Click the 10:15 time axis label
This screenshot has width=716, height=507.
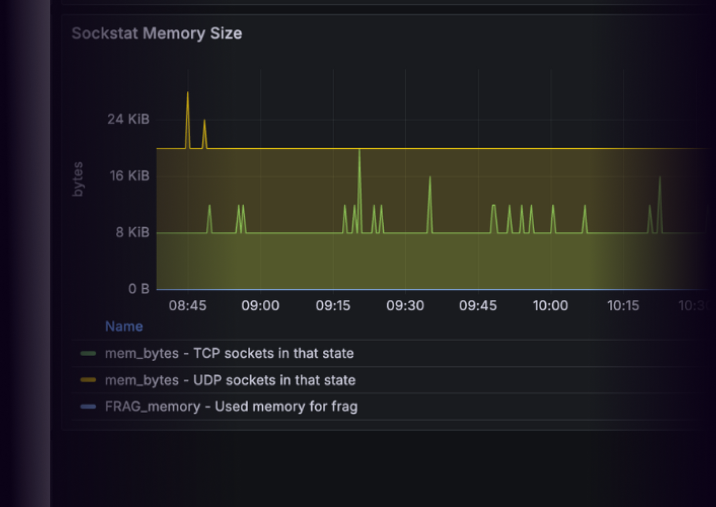click(623, 306)
